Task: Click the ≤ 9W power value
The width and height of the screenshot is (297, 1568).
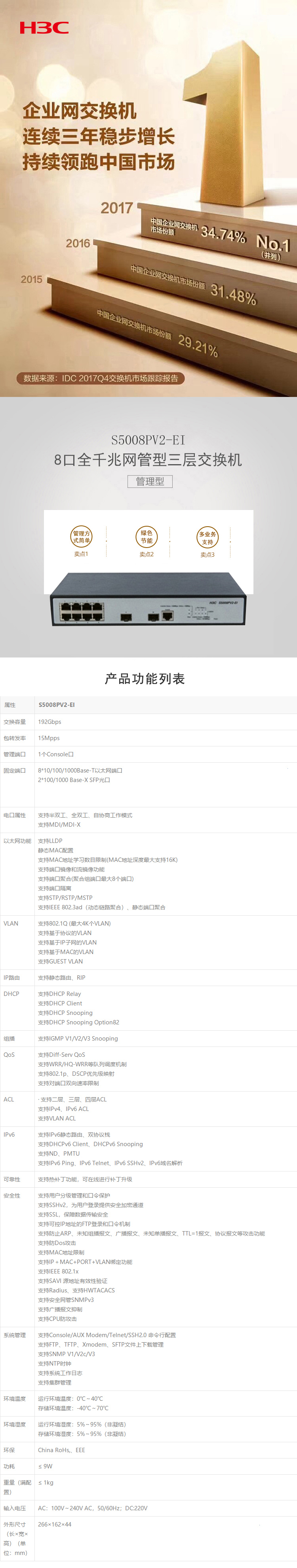Action: [45, 1466]
